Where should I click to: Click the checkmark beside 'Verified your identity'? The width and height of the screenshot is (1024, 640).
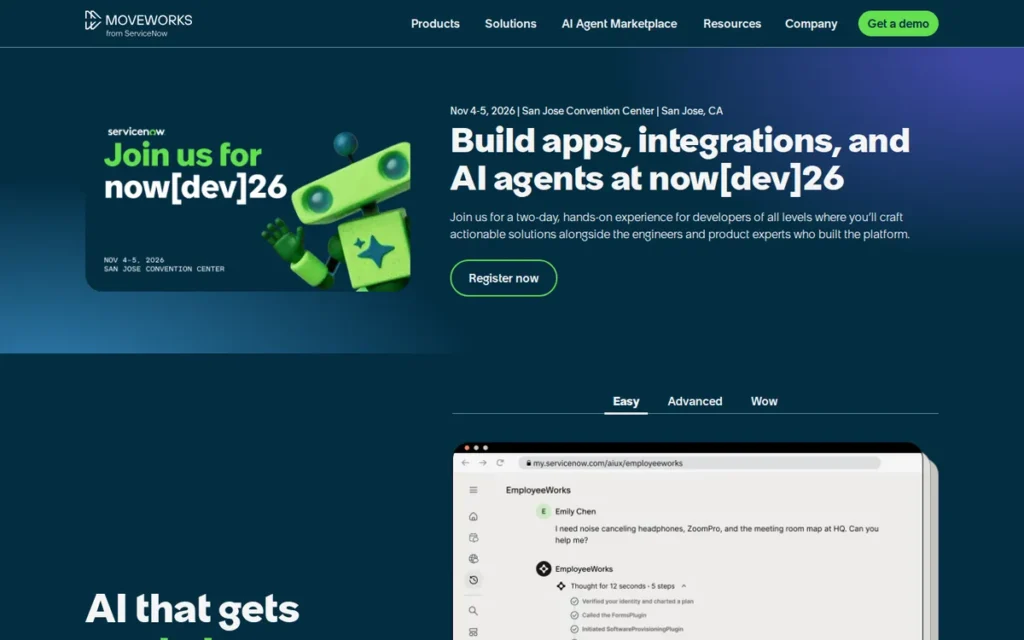(574, 601)
